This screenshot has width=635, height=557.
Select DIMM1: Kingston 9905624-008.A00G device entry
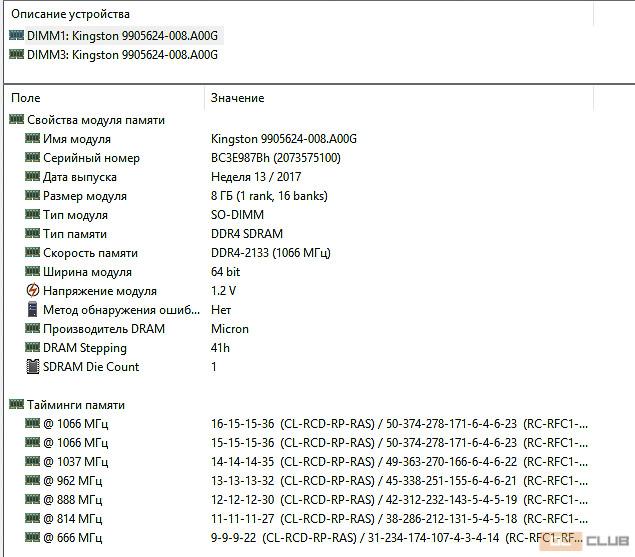[x=122, y=36]
